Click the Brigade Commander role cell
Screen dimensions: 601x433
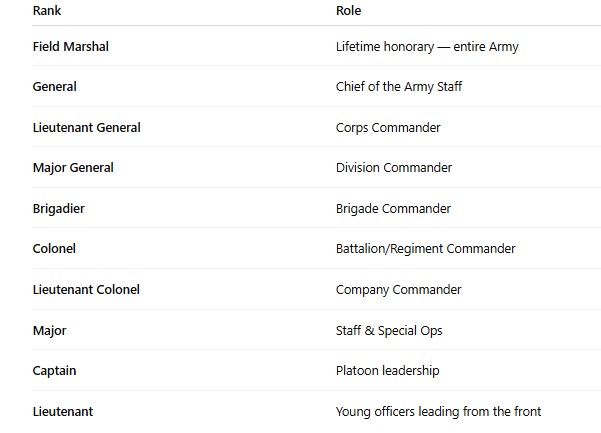coord(393,209)
